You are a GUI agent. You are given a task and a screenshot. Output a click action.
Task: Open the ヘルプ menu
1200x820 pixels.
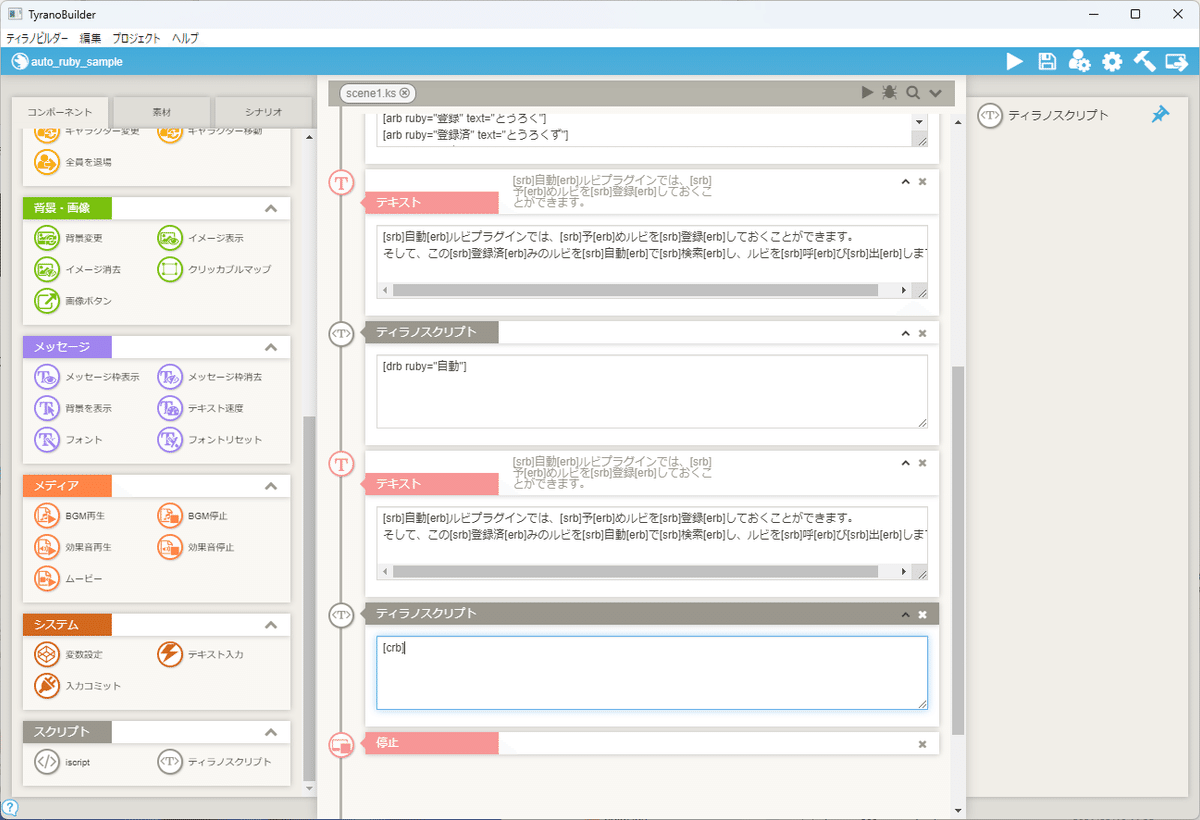185,38
